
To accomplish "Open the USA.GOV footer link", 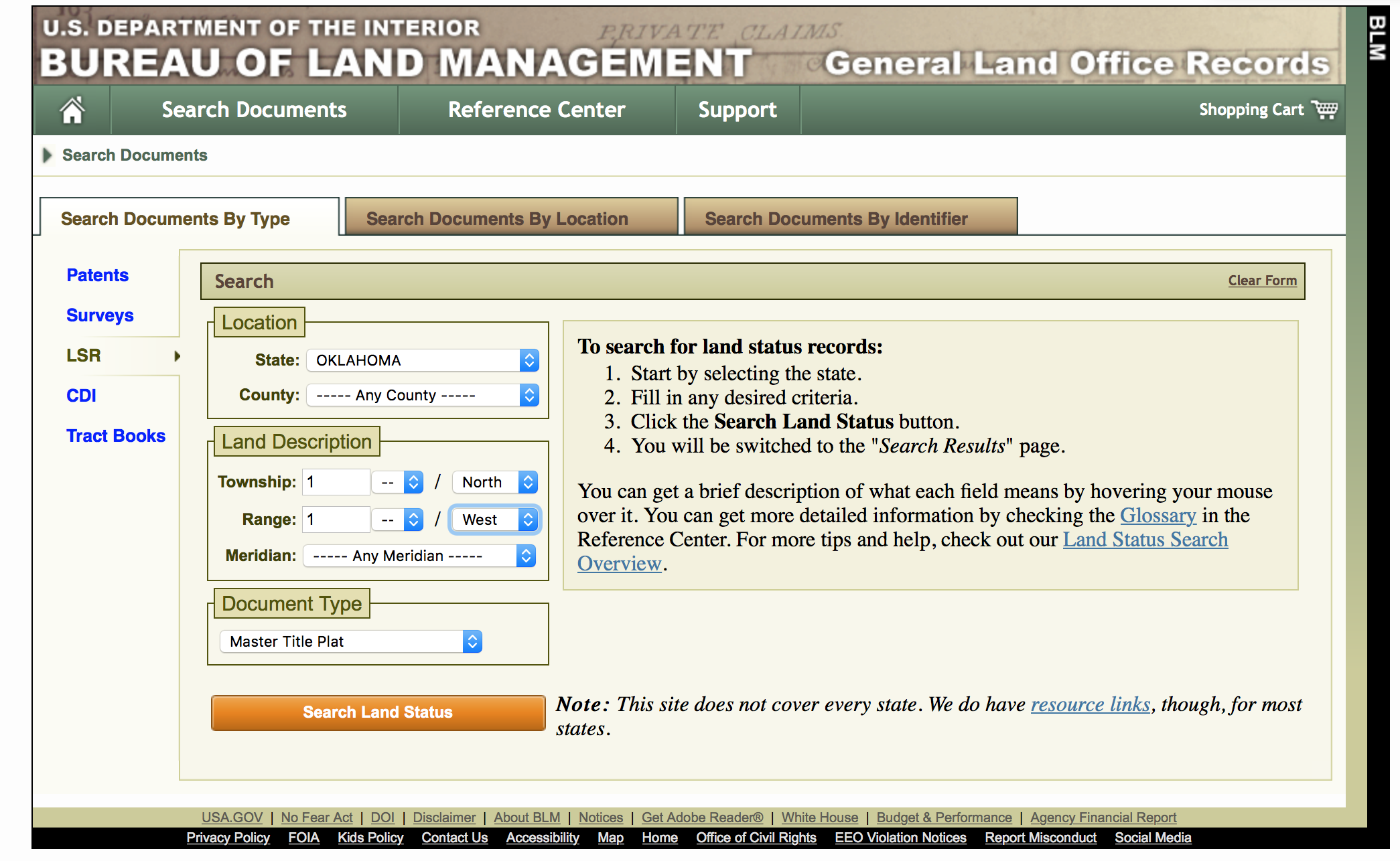I will [232, 817].
